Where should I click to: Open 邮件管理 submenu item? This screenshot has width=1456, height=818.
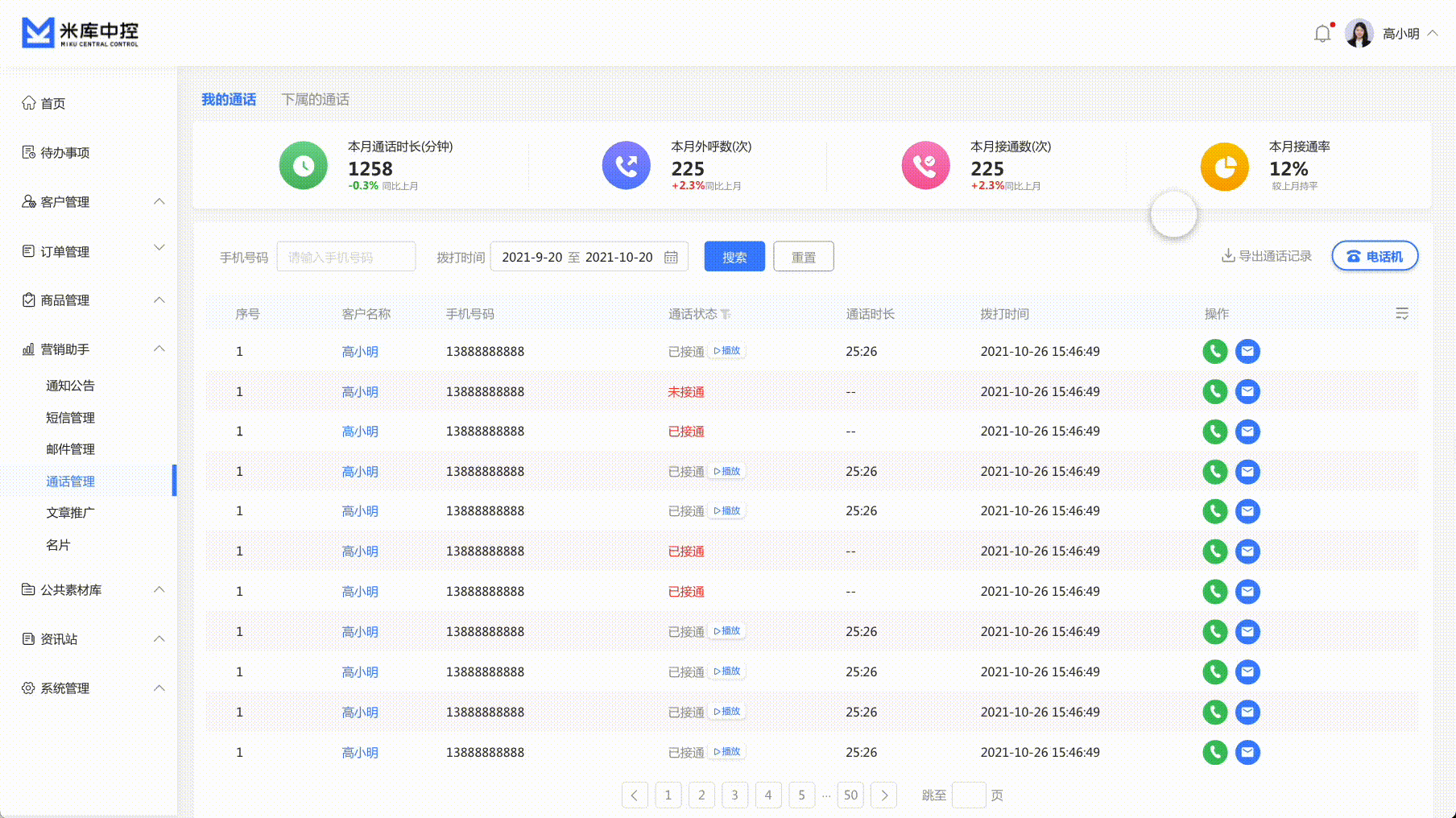(x=70, y=449)
